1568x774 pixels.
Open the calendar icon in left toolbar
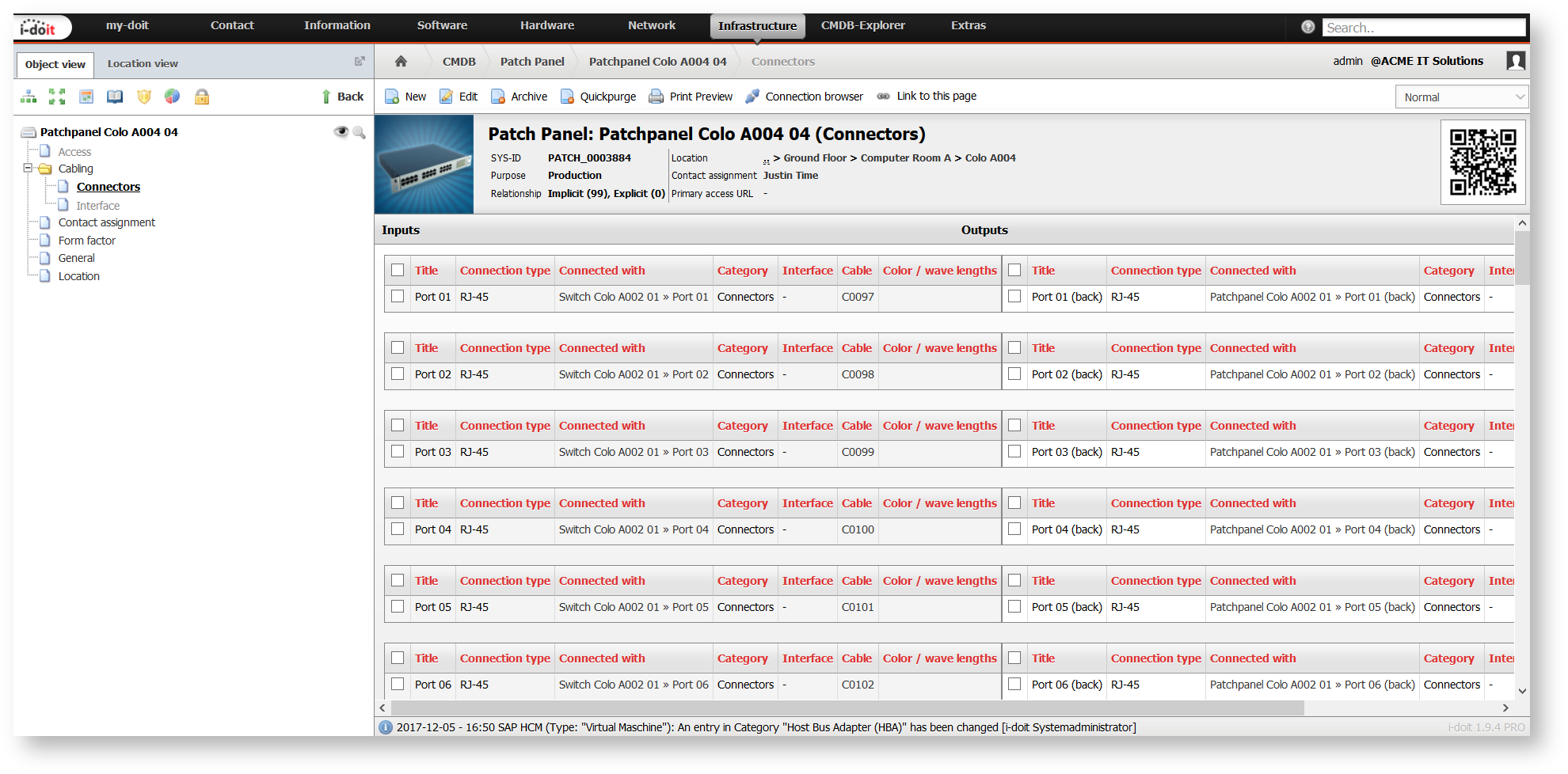[86, 97]
